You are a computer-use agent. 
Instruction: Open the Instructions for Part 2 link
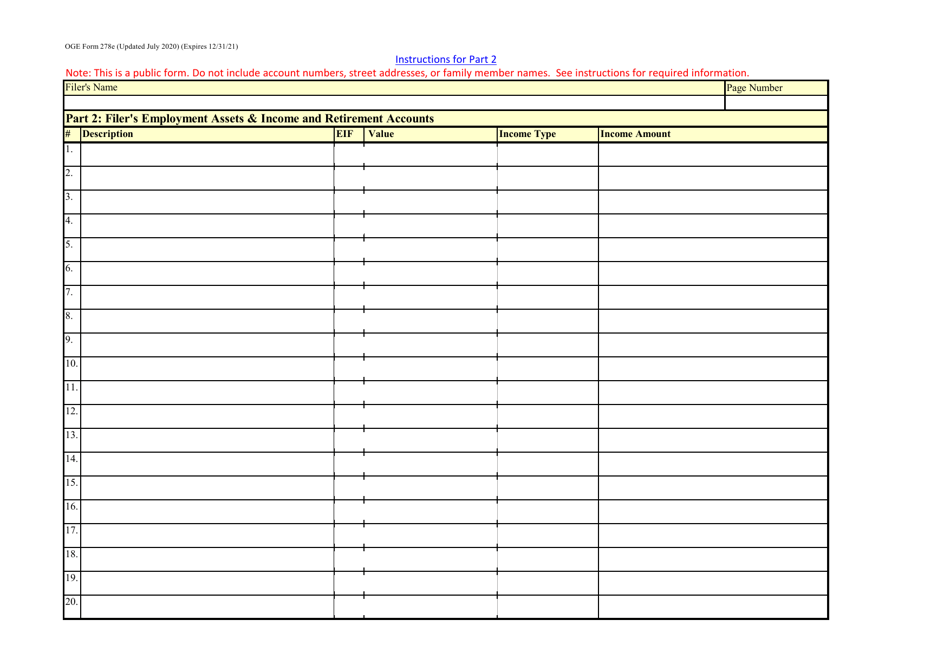click(x=446, y=59)
